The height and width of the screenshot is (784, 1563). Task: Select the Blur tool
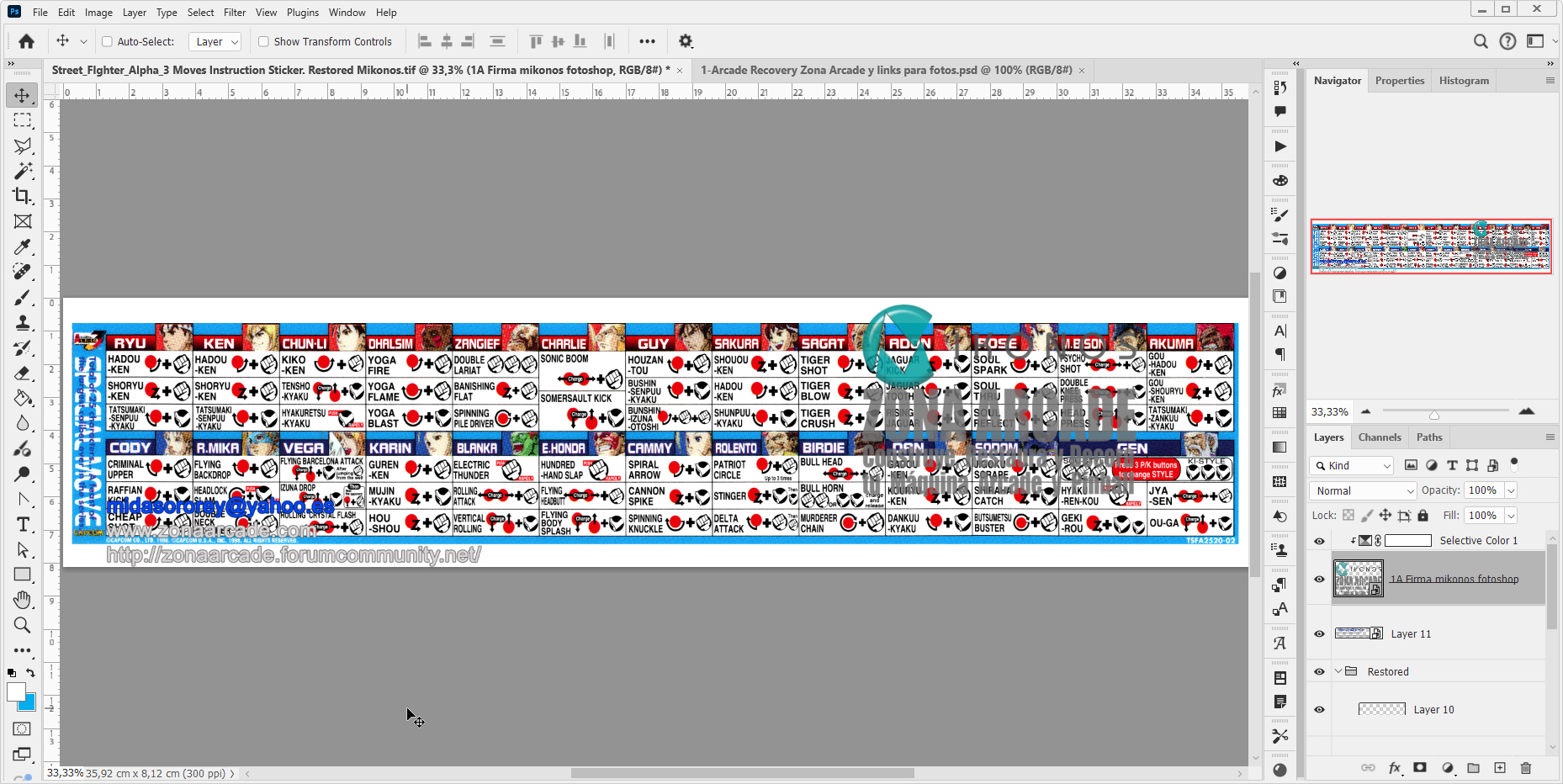(23, 424)
